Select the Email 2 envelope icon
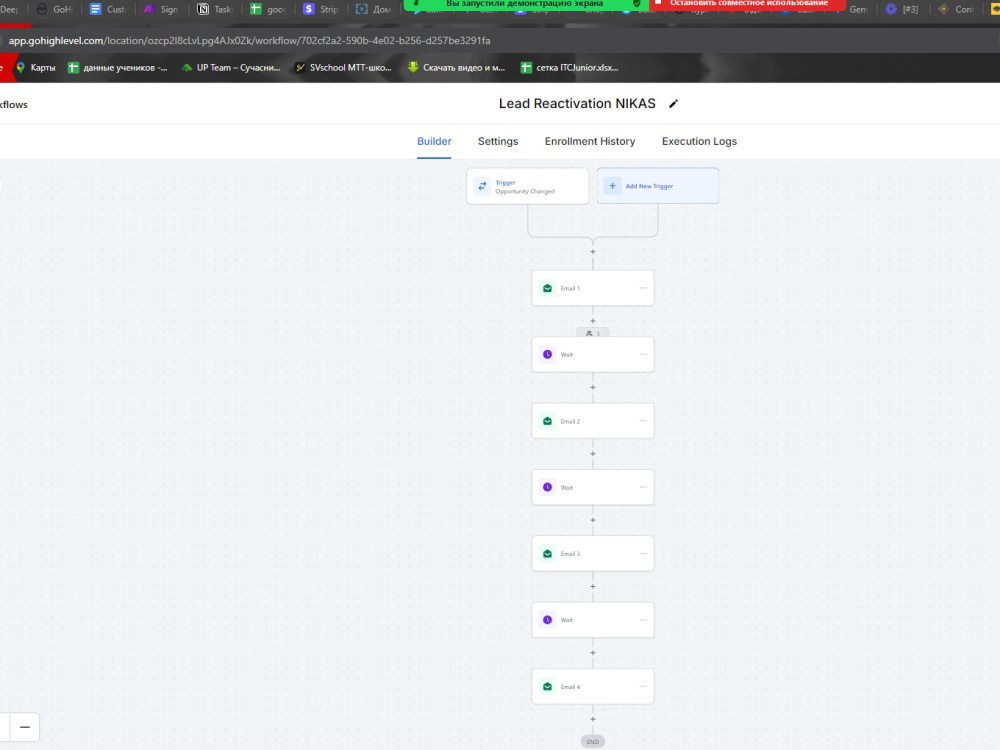The height and width of the screenshot is (750, 1000). [x=547, y=421]
